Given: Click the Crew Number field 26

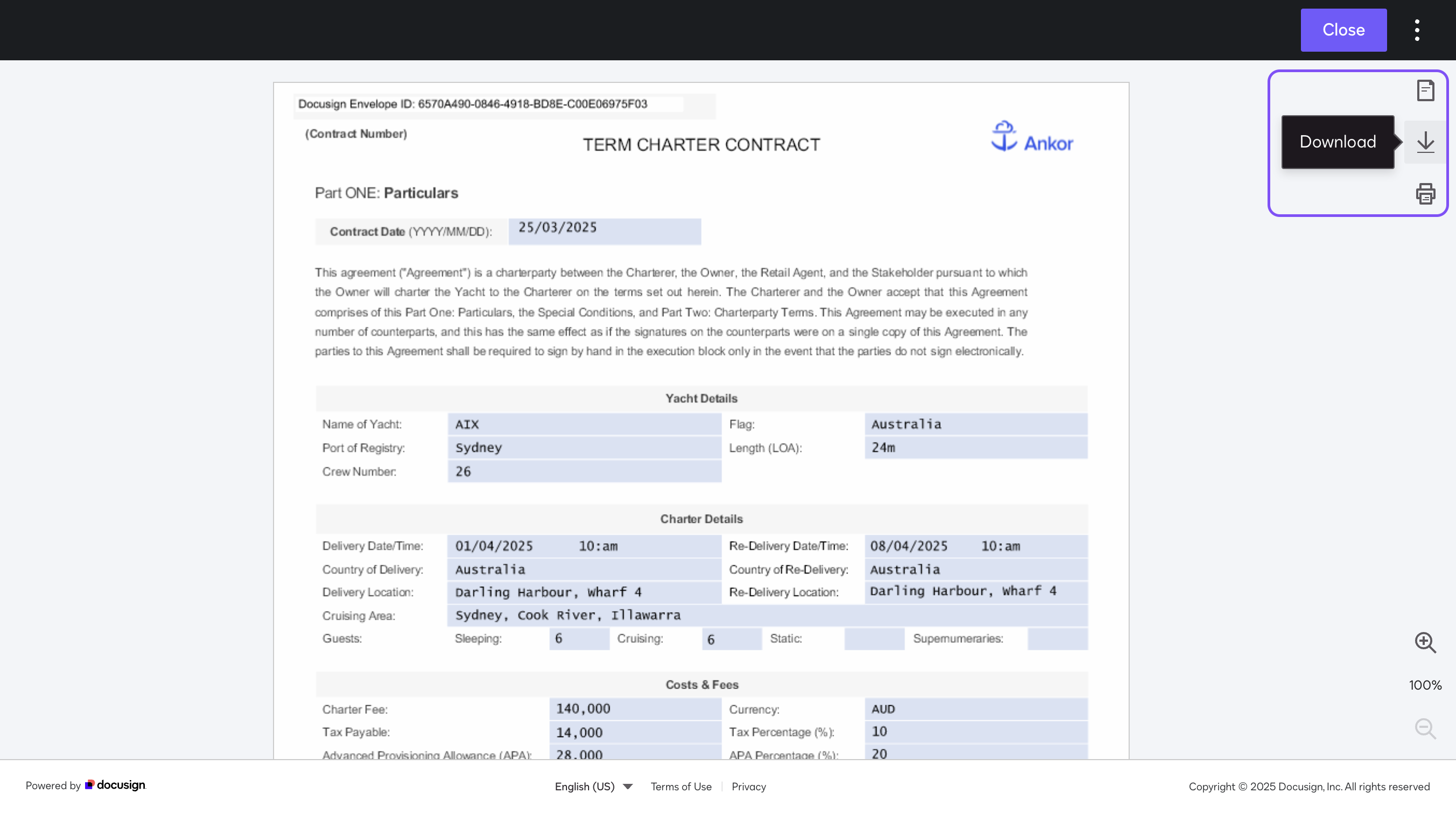Looking at the screenshot, I should (x=584, y=471).
